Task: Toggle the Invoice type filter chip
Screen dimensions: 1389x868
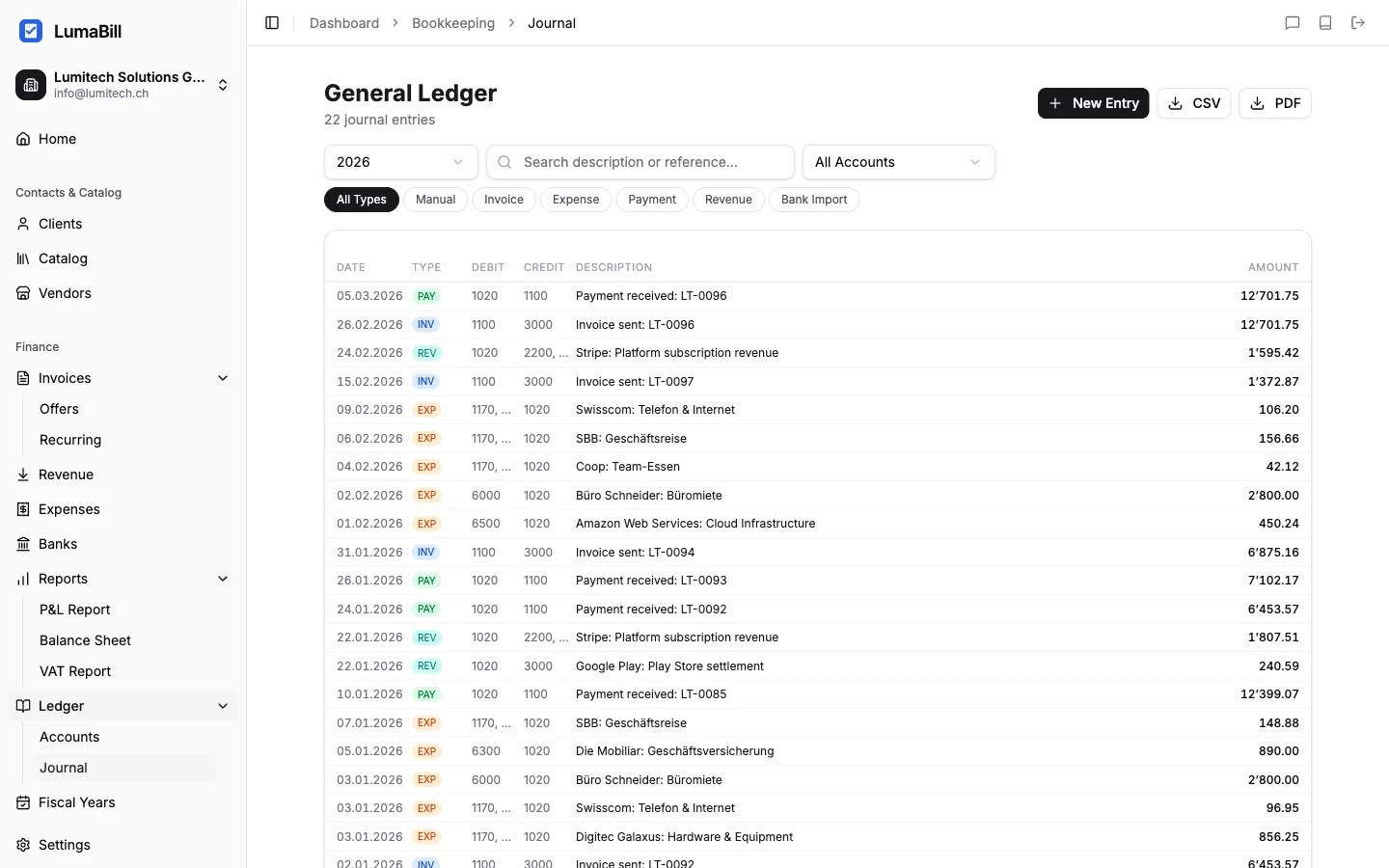Action: click(x=504, y=200)
